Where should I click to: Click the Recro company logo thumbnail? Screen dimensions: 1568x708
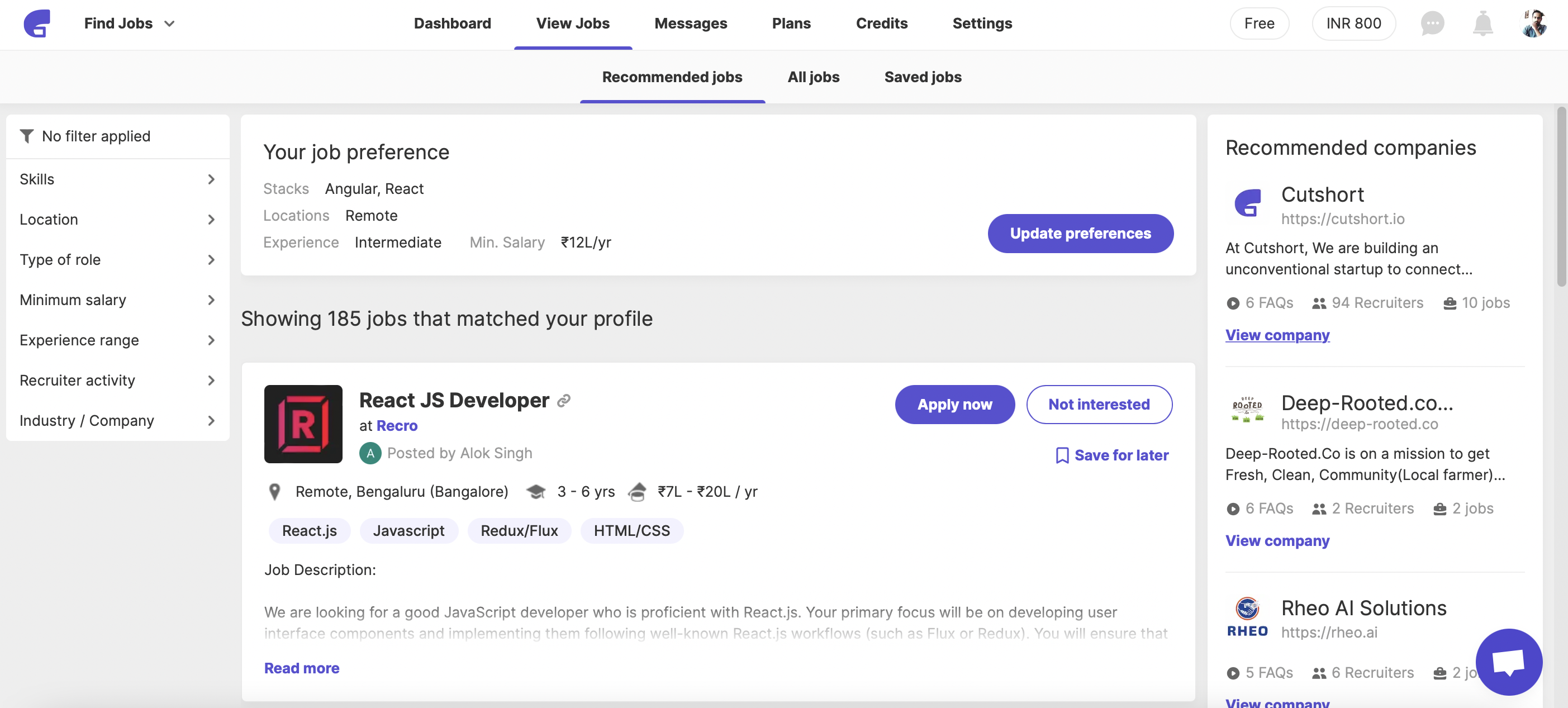pos(303,424)
